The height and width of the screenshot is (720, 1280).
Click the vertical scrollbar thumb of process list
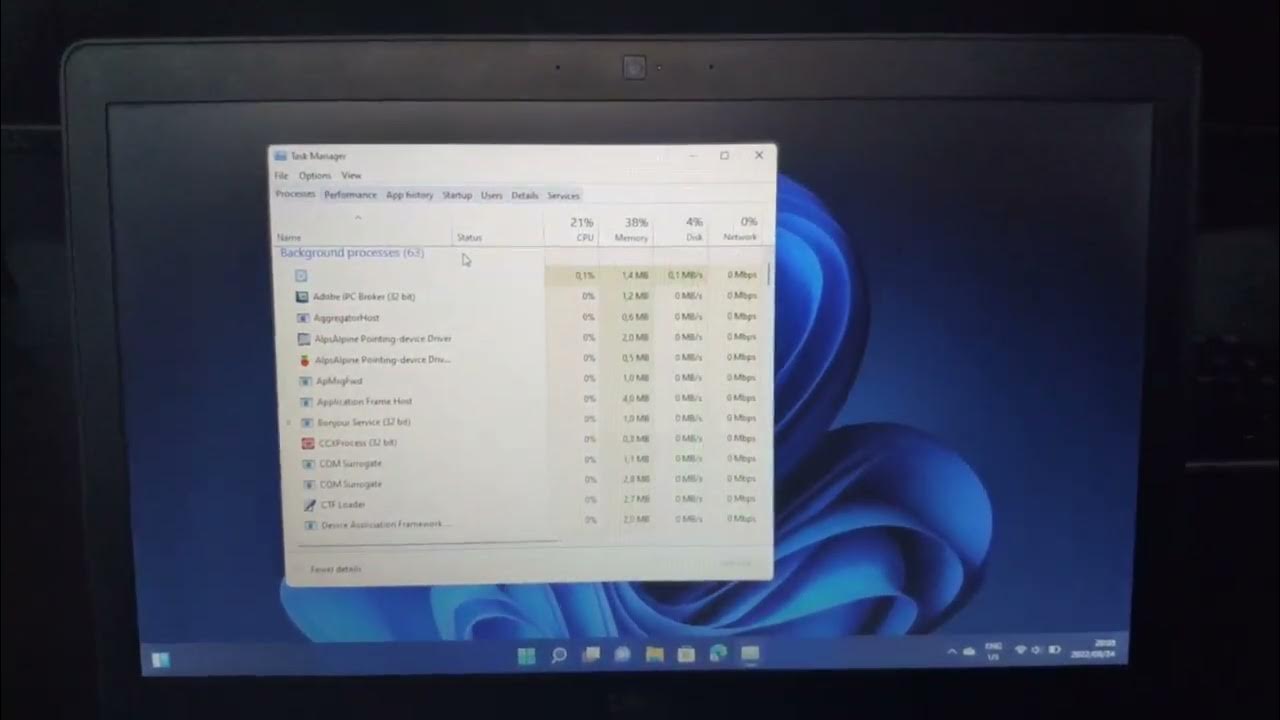[769, 273]
